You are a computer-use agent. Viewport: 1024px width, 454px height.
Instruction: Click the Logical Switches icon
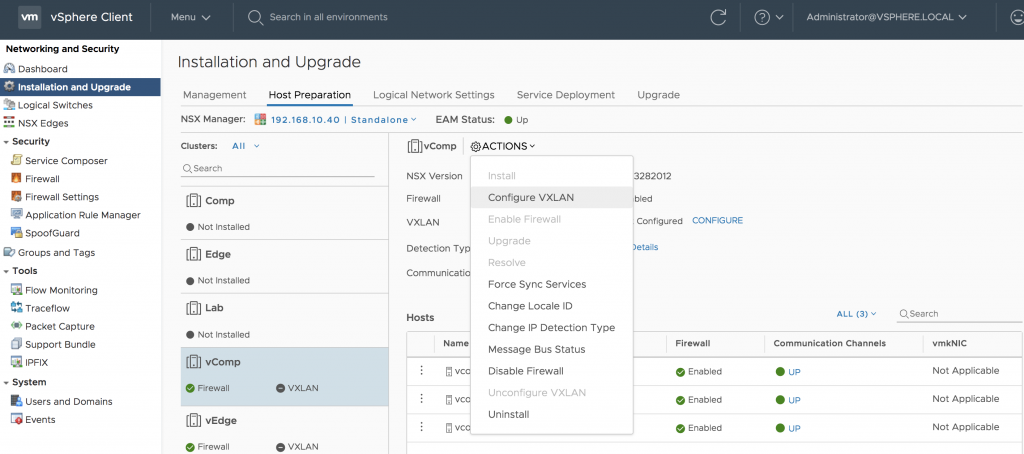[x=9, y=105]
